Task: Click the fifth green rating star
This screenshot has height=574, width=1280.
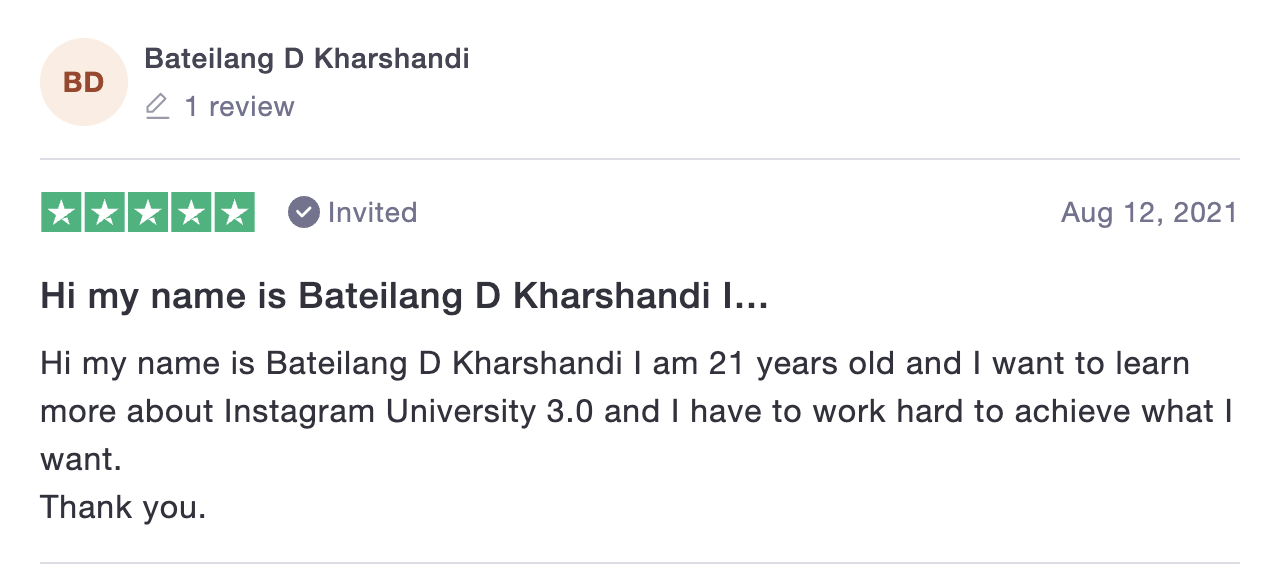Action: [x=235, y=212]
